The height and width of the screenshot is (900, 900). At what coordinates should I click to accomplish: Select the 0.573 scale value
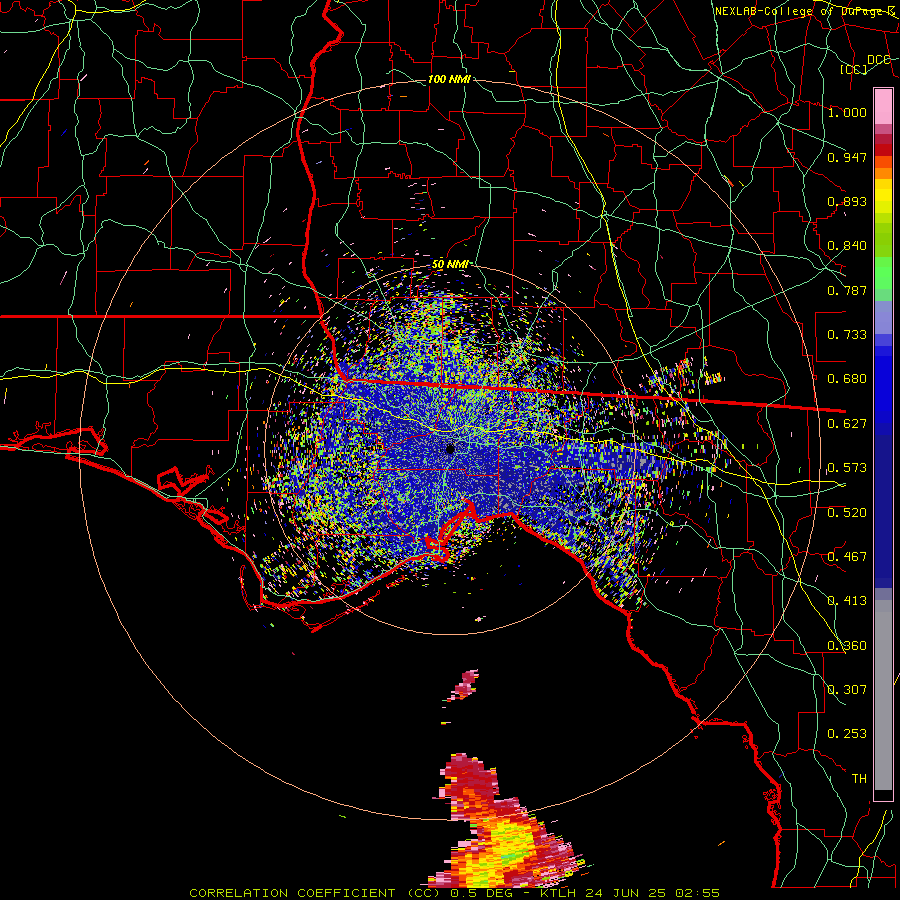tap(847, 468)
